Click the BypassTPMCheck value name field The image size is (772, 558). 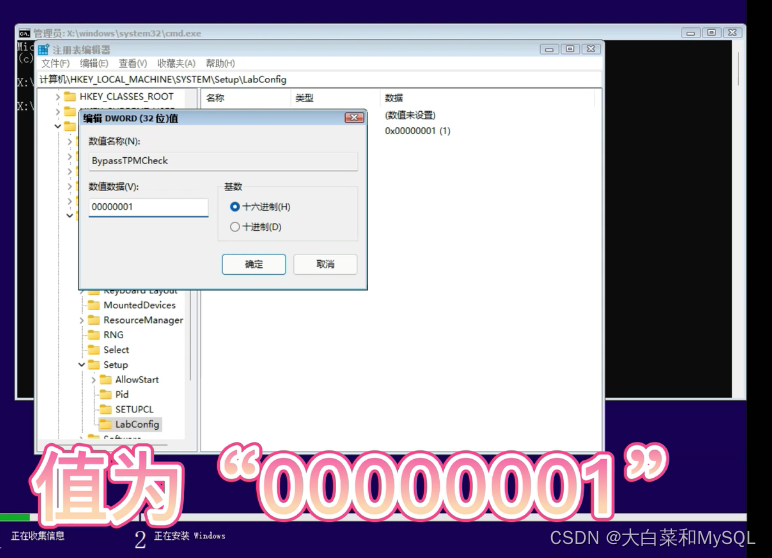pos(223,161)
